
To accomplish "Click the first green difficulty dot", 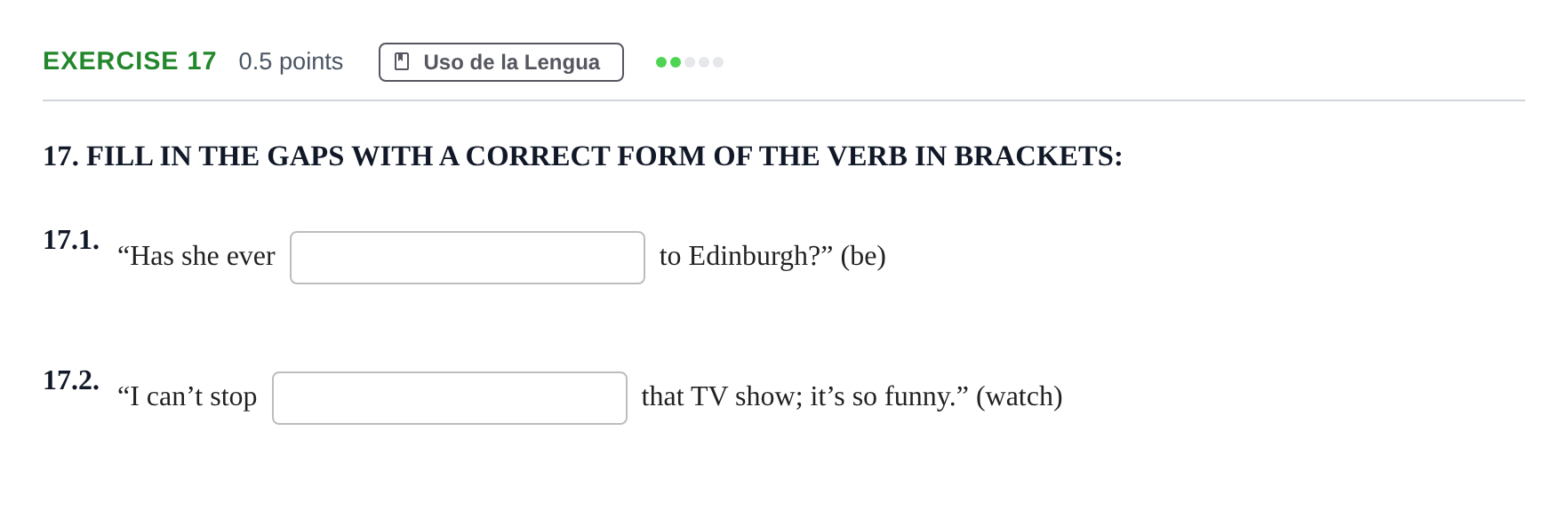I will tap(661, 62).
